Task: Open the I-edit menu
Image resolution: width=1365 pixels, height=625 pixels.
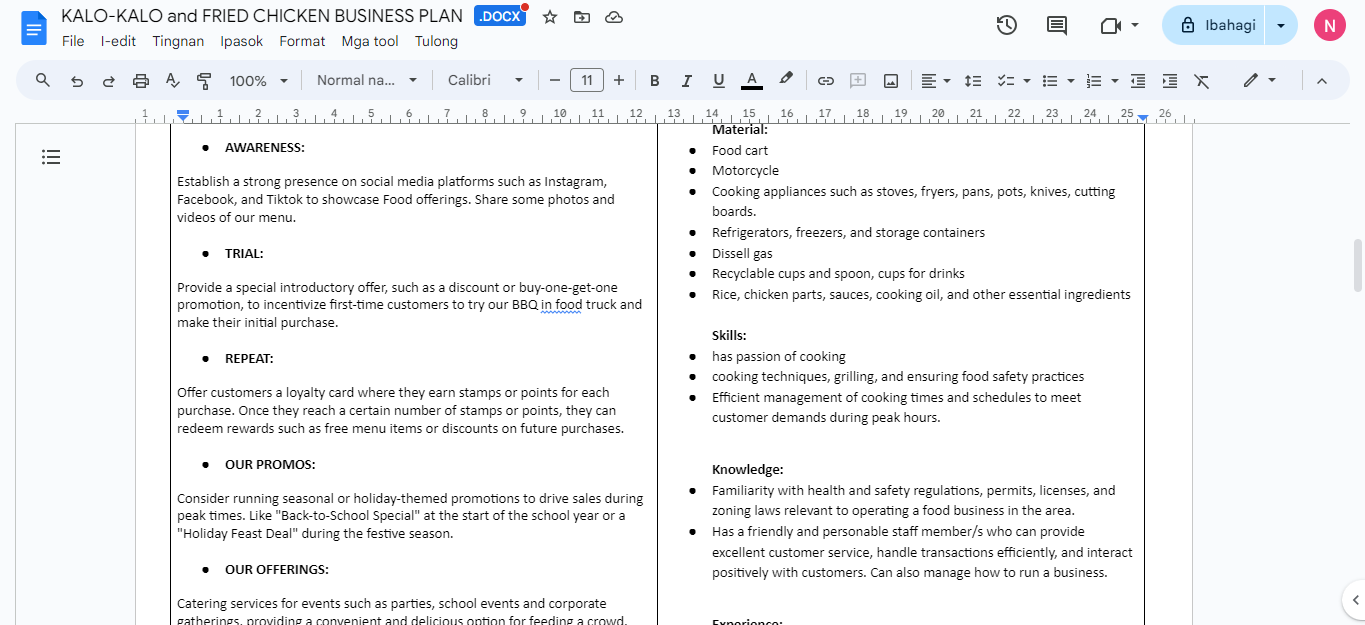Action: 118,41
